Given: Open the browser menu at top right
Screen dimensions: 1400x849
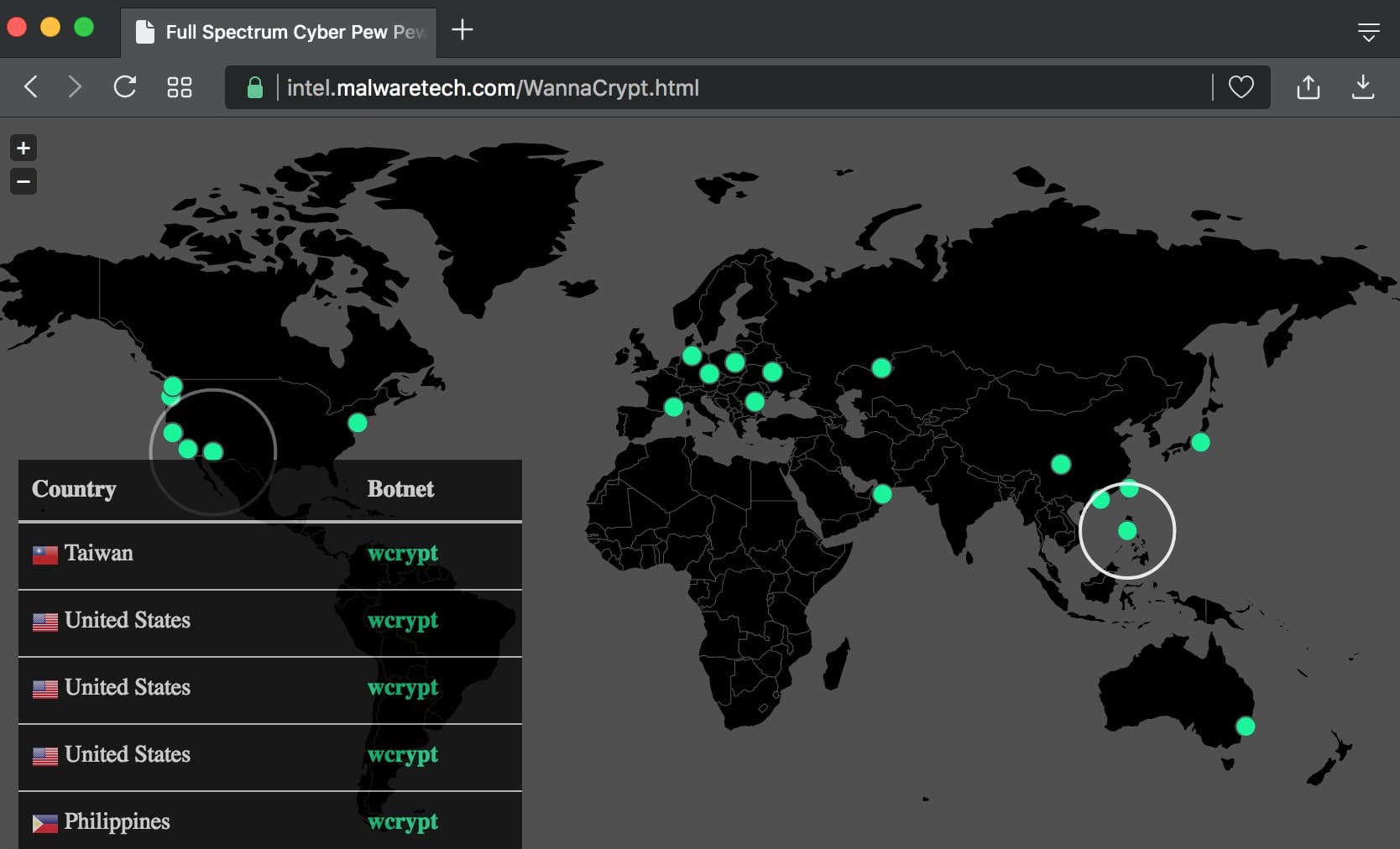Looking at the screenshot, I should point(1369,33).
